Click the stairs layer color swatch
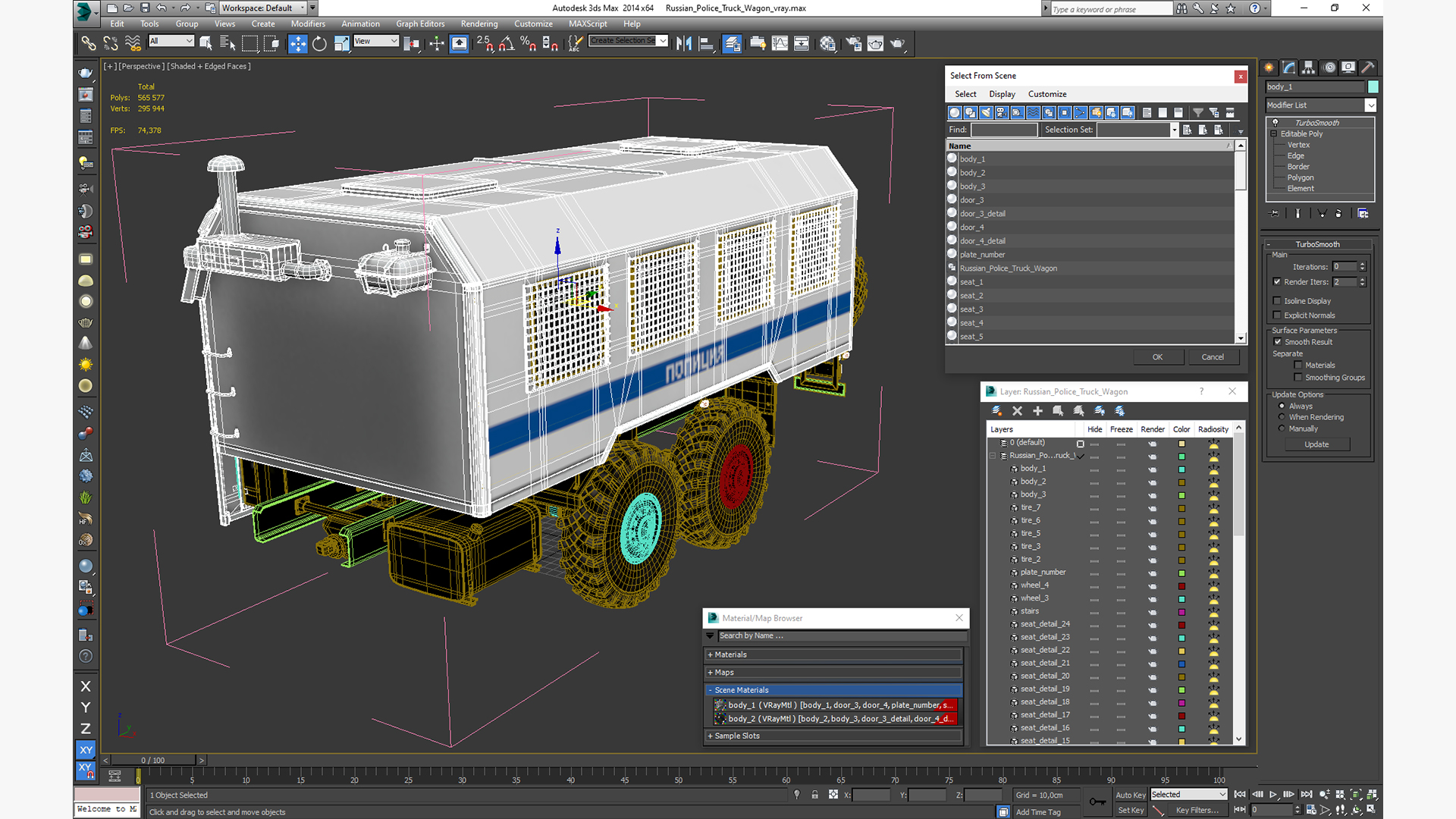1456x819 pixels. 1181,612
